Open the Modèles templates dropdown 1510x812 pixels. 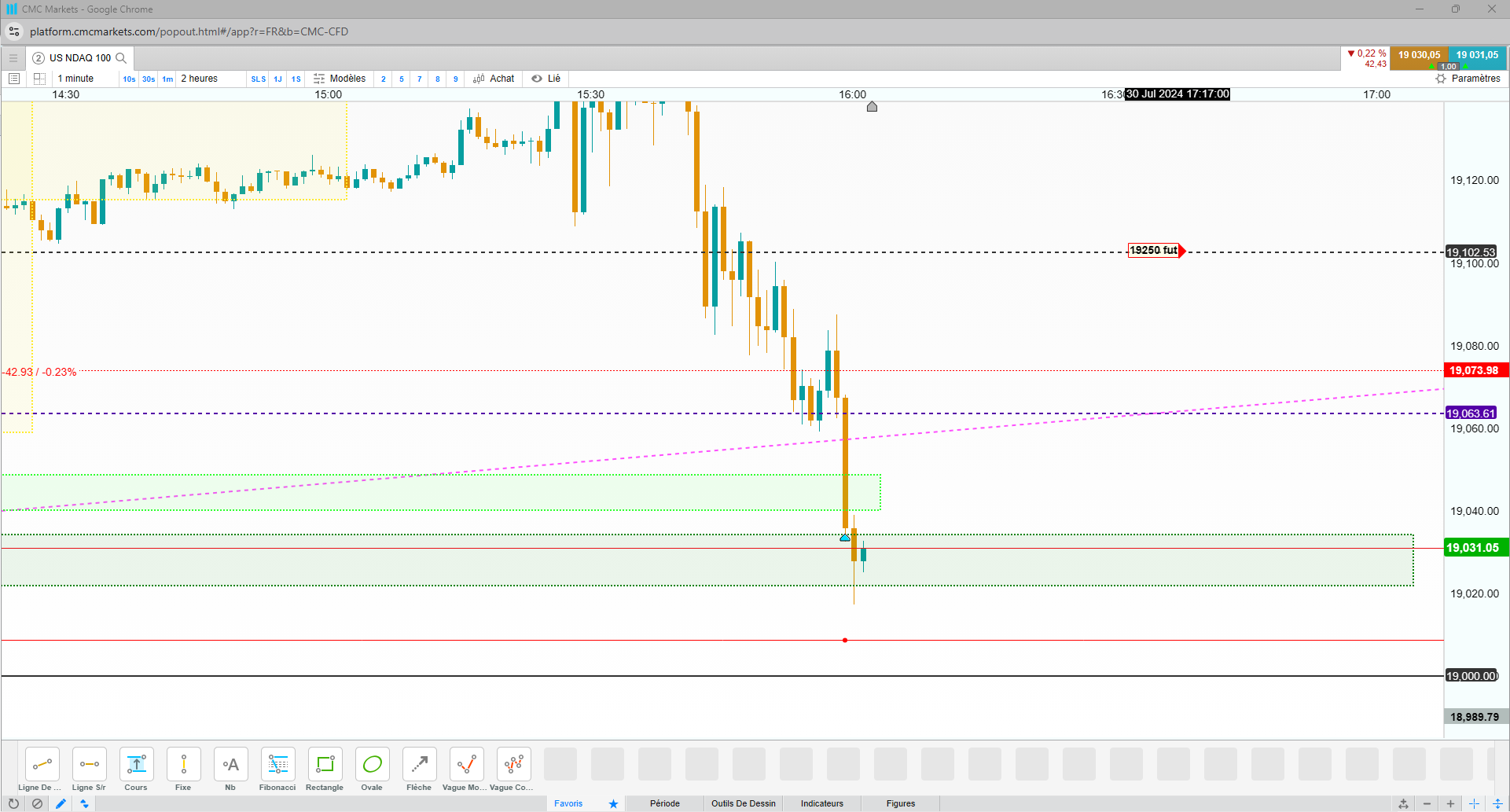(x=340, y=79)
